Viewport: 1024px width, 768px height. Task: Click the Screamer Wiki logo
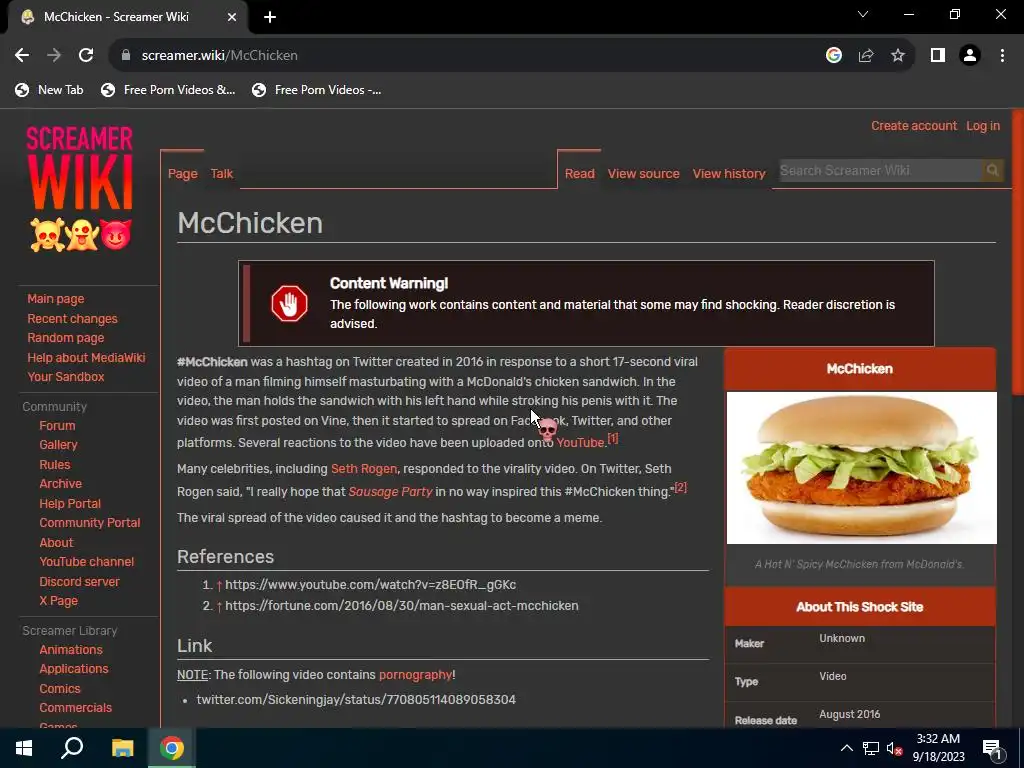pyautogui.click(x=80, y=188)
